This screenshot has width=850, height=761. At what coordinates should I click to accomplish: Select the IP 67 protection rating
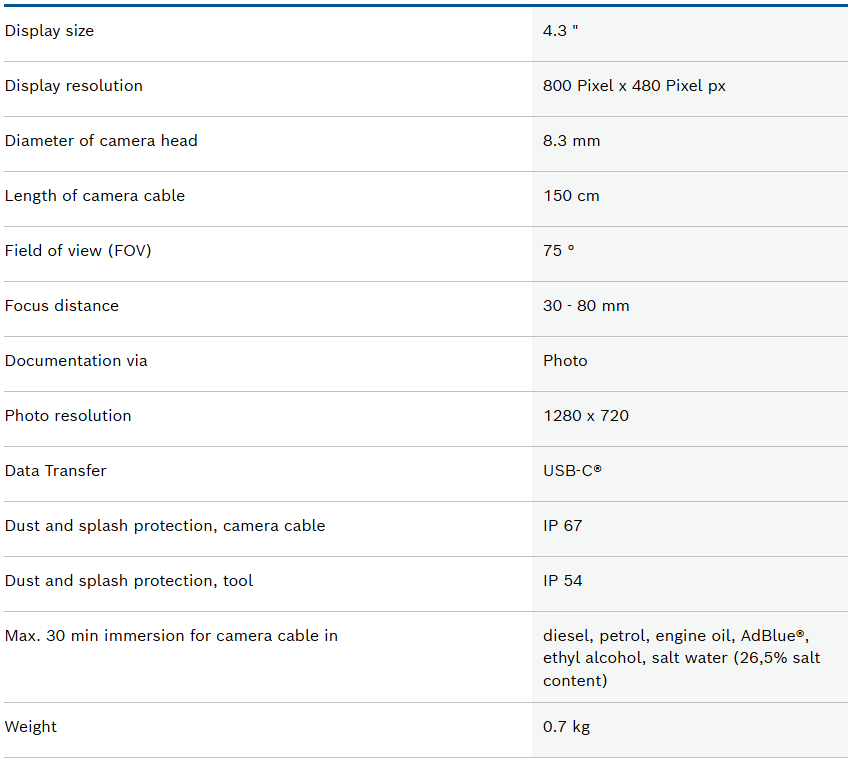[x=562, y=526]
